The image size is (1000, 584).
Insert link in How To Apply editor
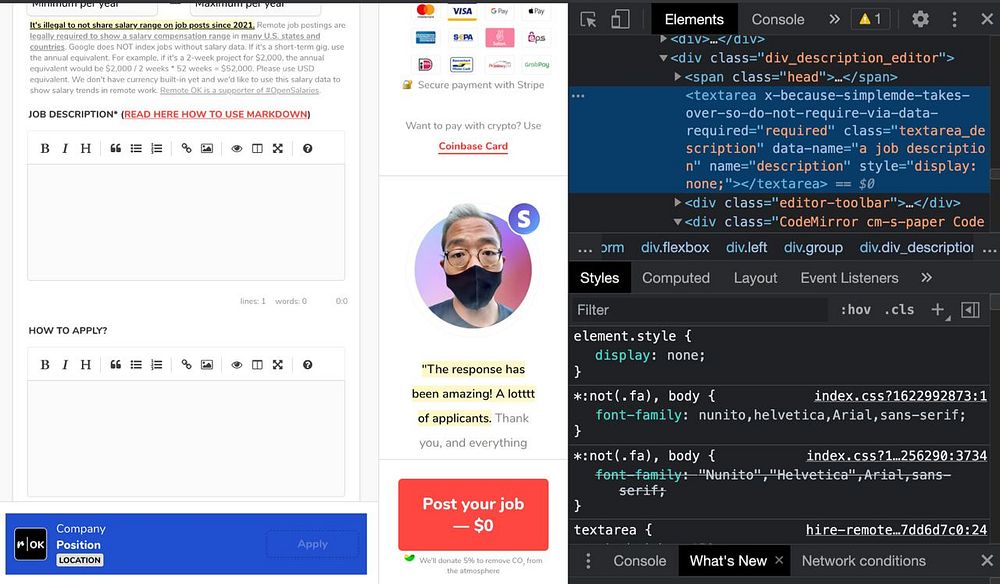click(x=186, y=365)
